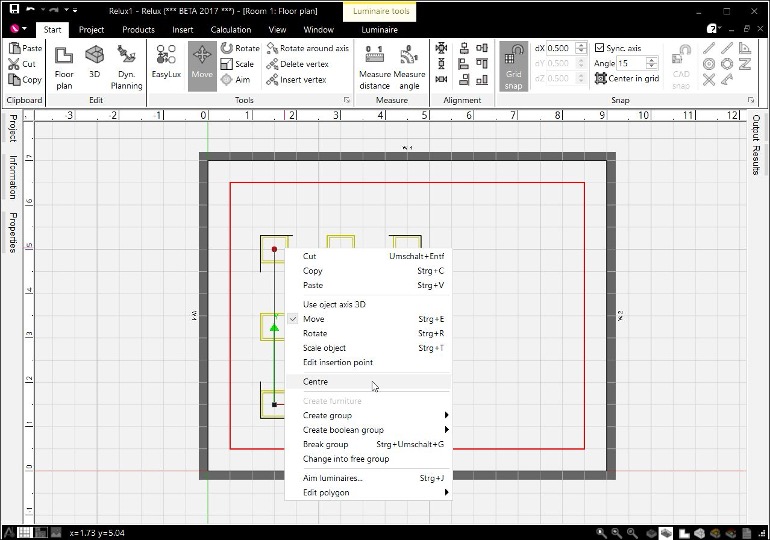Choose Rotate in context menu
770x540 pixels.
368,333
